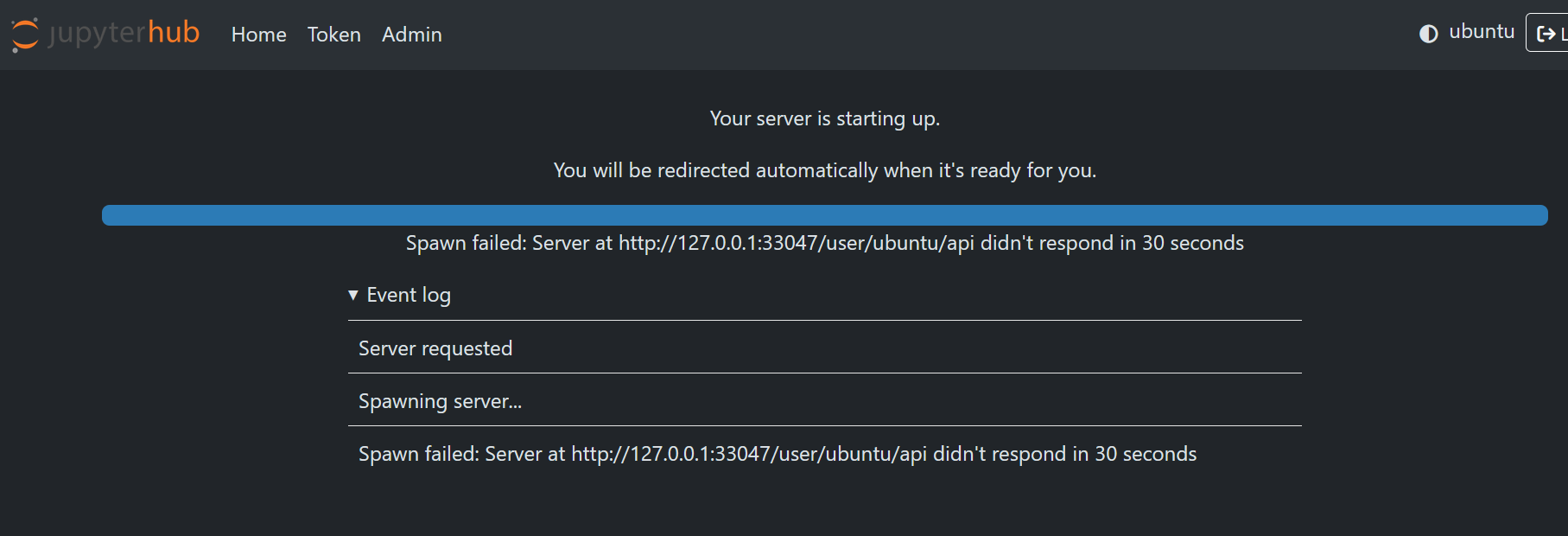Image resolution: width=1568 pixels, height=536 pixels.
Task: Select the Spawn failed entry in Event log
Action: pos(824,454)
